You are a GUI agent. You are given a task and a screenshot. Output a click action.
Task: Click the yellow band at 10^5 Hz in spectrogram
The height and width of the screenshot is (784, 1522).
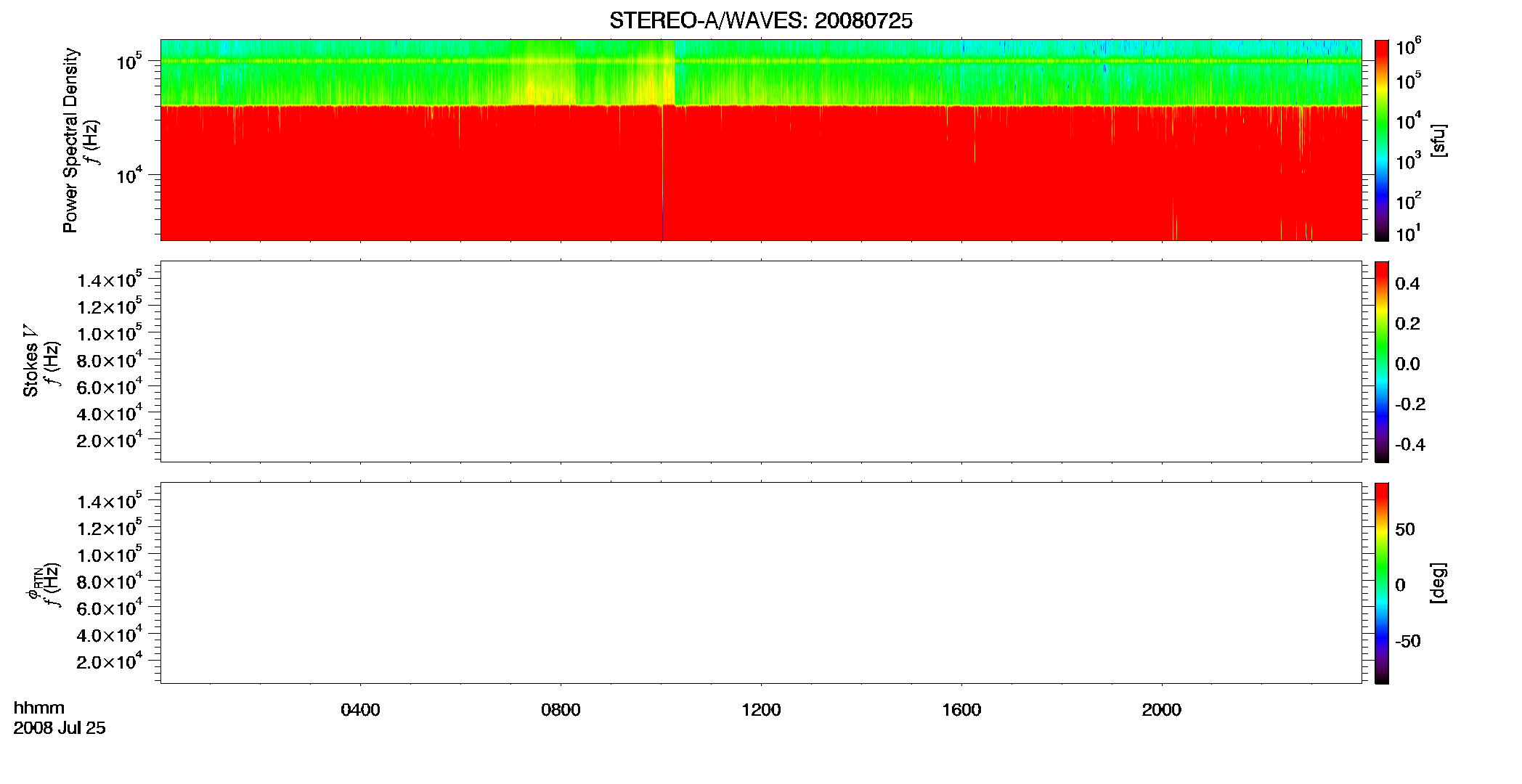(x=761, y=61)
